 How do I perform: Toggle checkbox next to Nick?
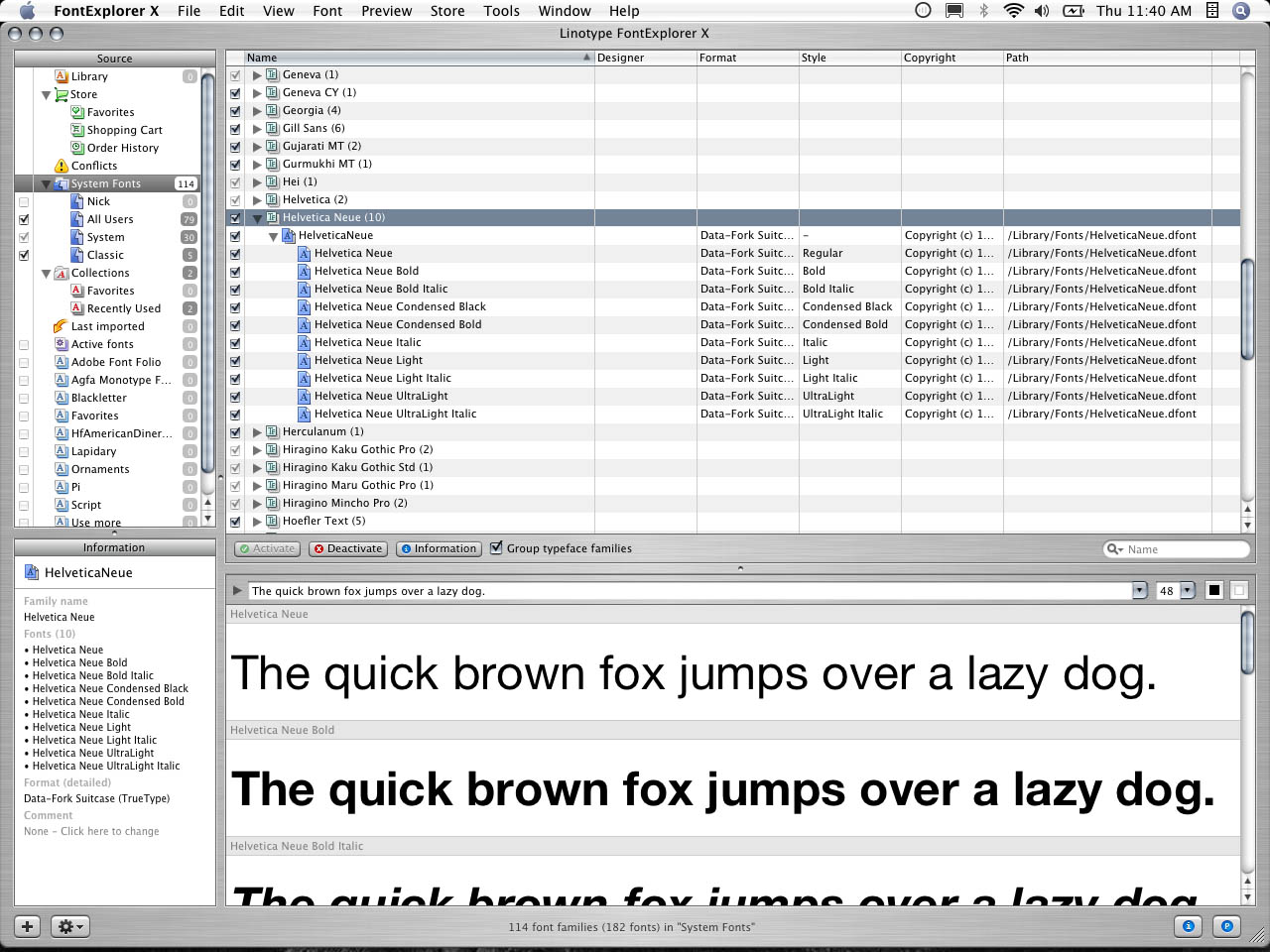click(x=24, y=201)
